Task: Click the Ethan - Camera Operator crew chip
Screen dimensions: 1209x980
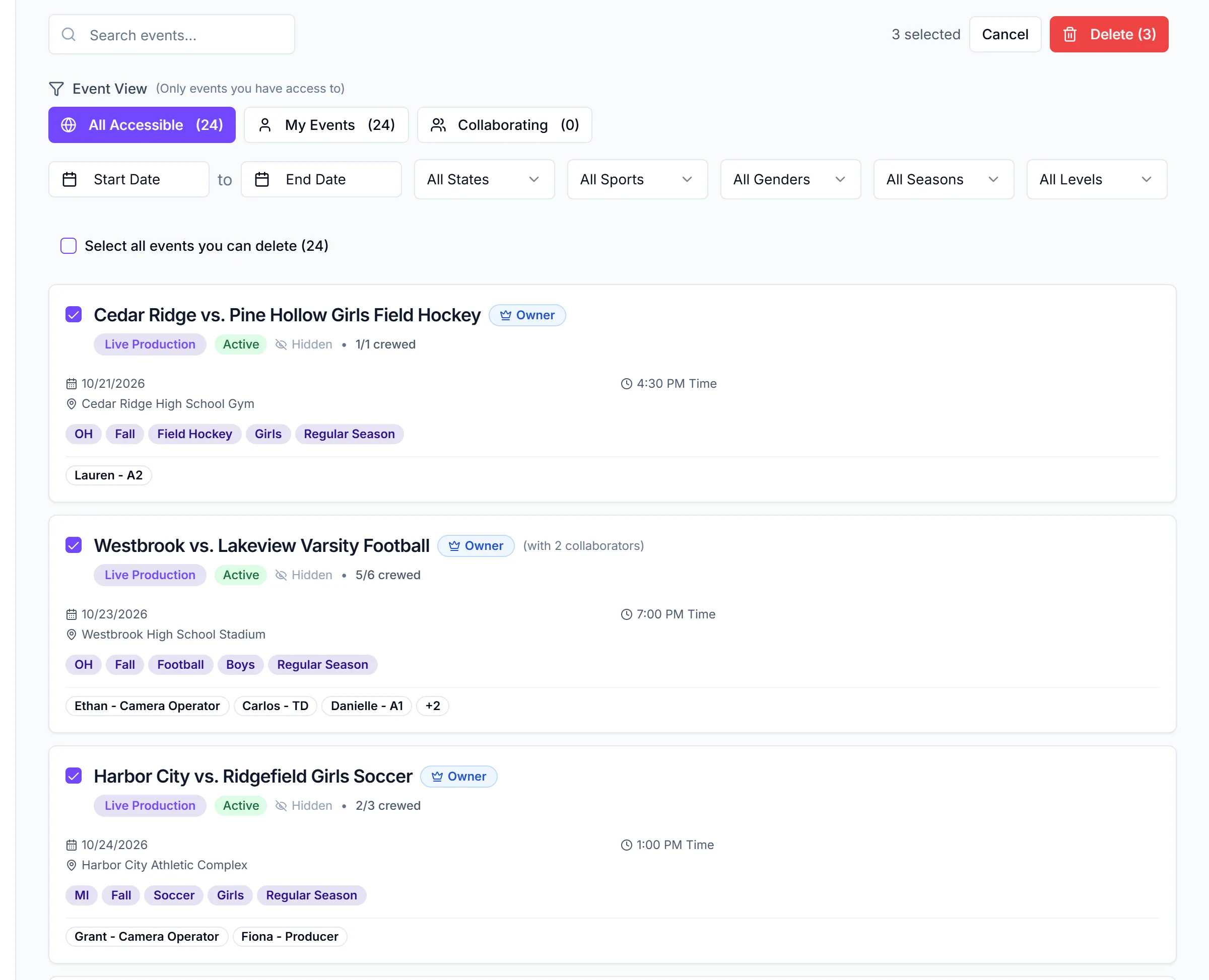Action: click(147, 706)
